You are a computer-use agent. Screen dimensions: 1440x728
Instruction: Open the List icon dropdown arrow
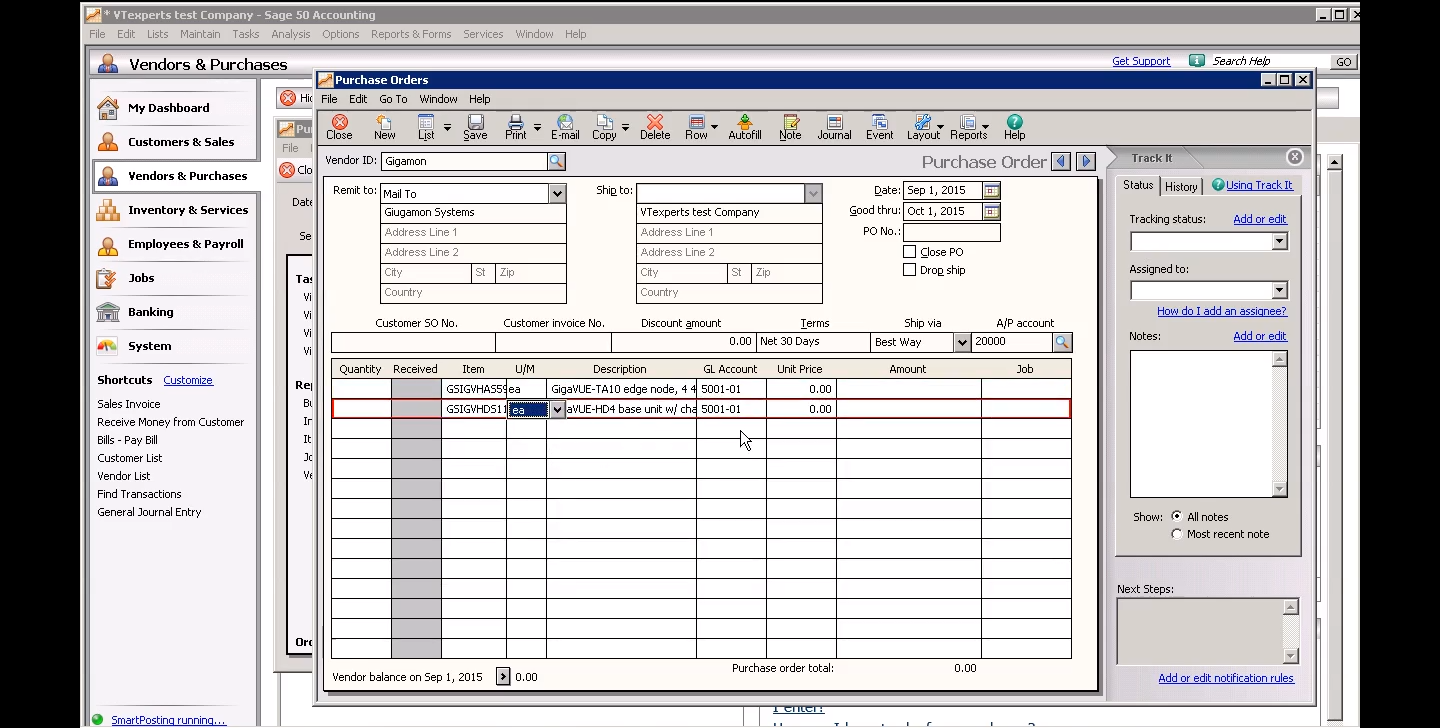click(x=447, y=128)
